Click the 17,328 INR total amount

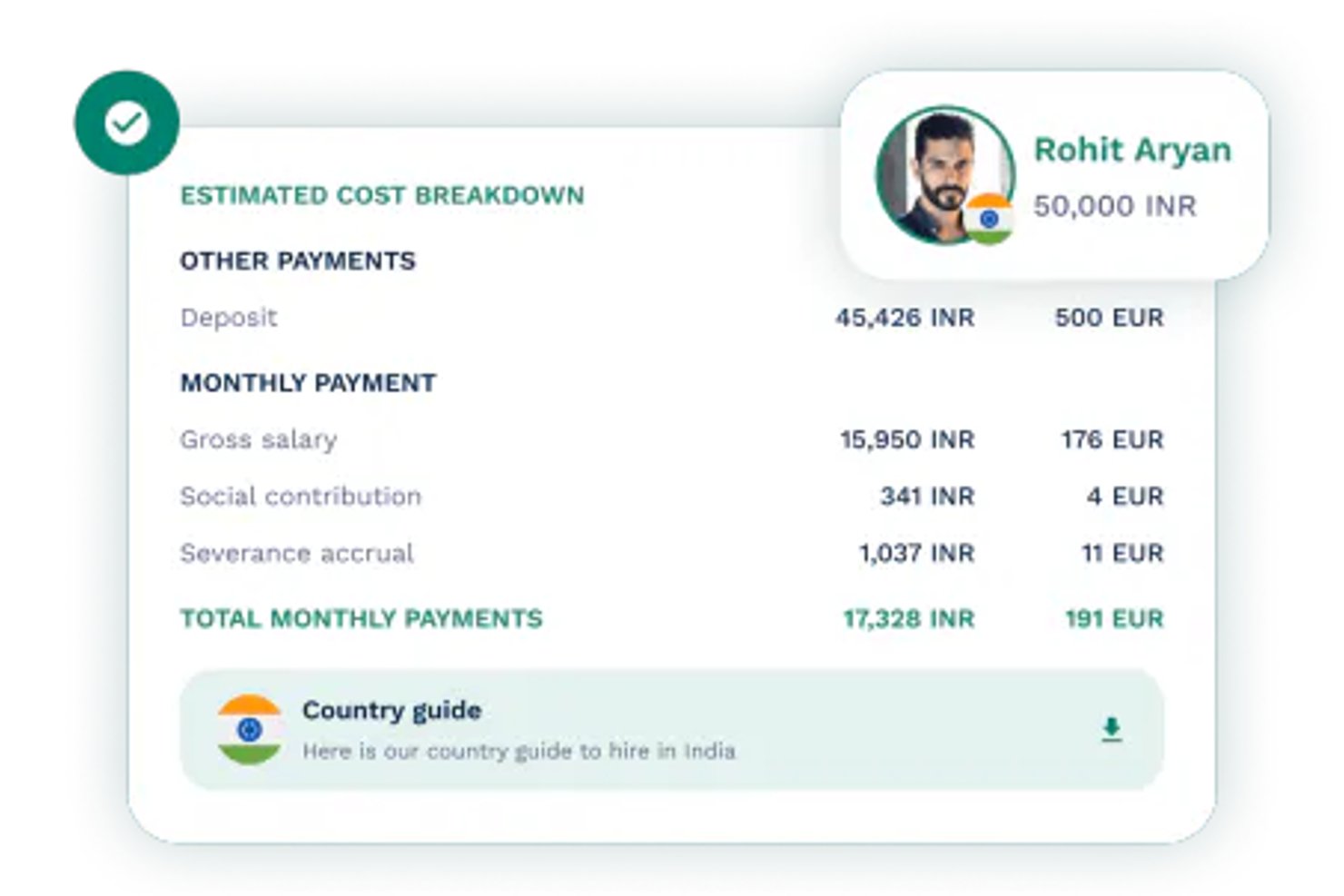pyautogui.click(x=909, y=618)
